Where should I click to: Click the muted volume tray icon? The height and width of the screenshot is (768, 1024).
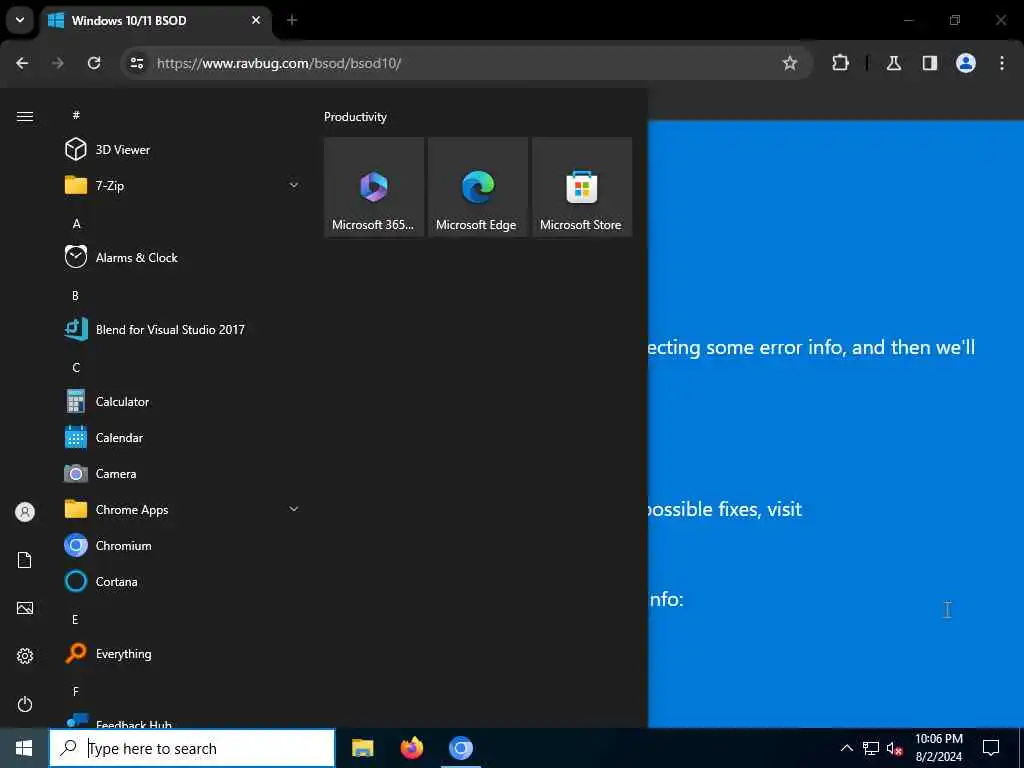(895, 748)
